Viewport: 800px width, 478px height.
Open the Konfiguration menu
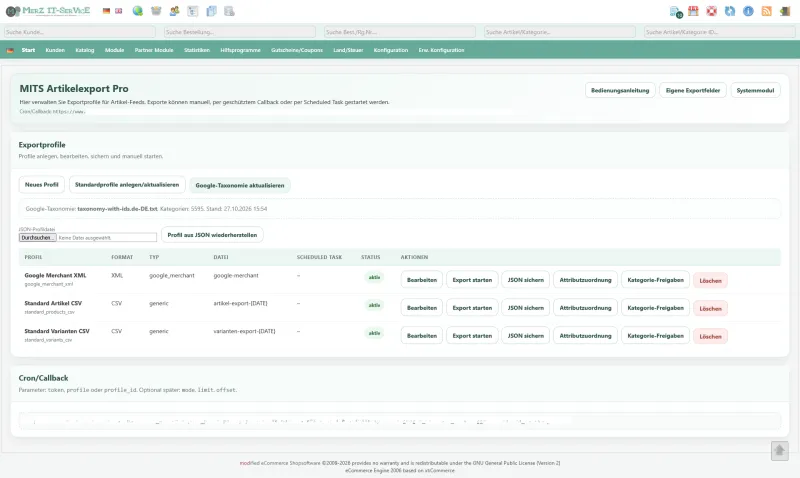coord(391,50)
